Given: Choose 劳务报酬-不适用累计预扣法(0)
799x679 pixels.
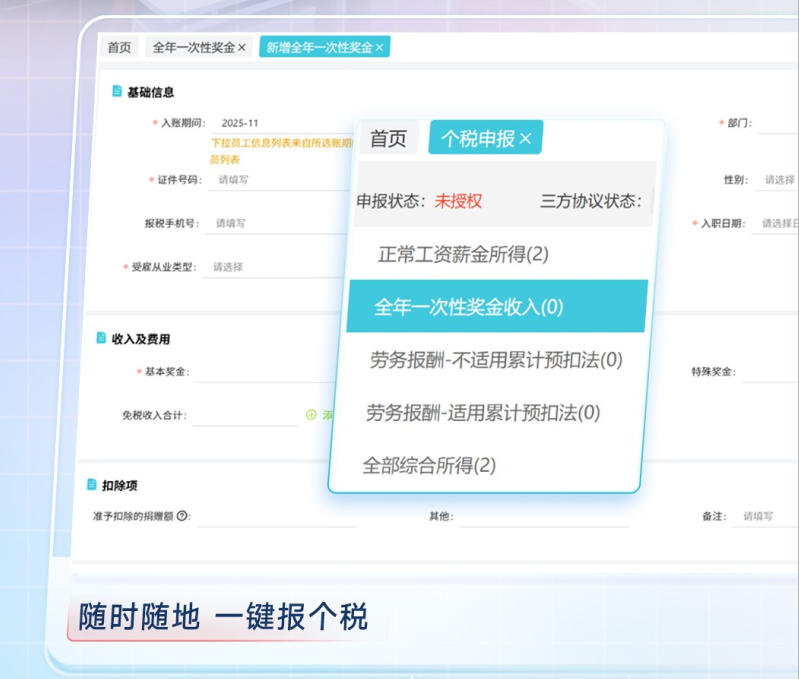Looking at the screenshot, I should (496, 360).
